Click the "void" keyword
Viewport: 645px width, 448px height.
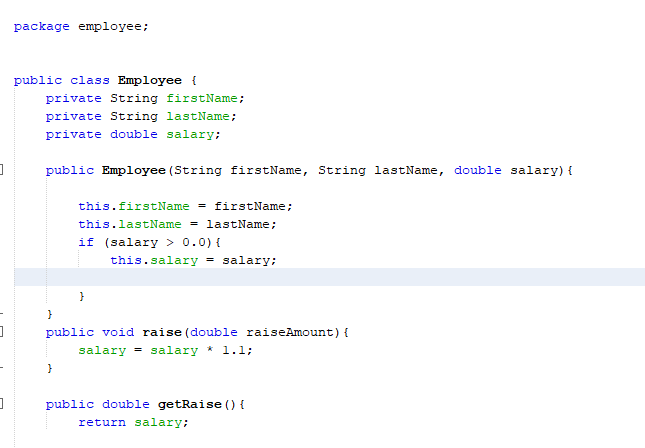(x=118, y=332)
